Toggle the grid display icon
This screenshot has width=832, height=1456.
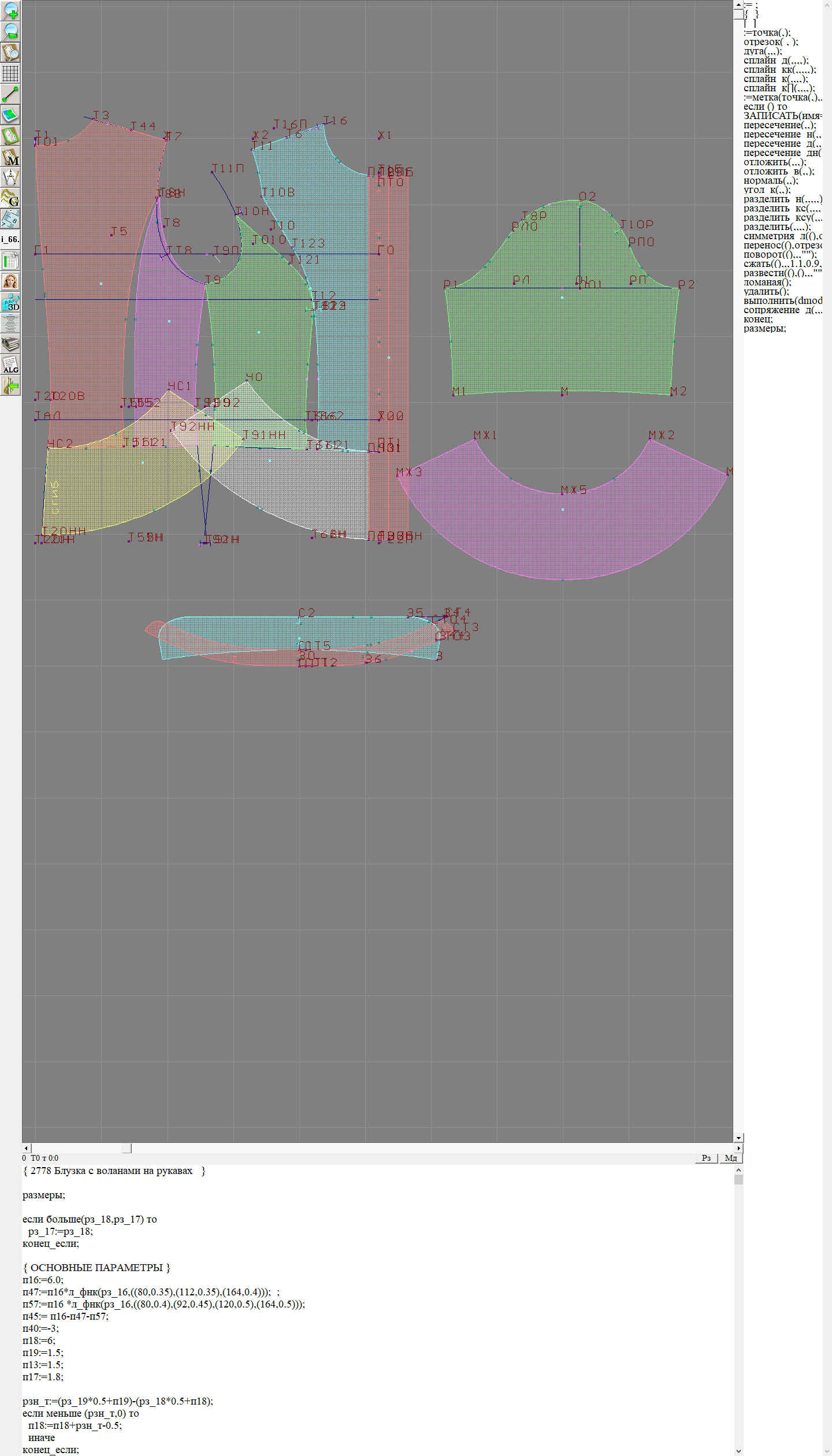pos(10,73)
